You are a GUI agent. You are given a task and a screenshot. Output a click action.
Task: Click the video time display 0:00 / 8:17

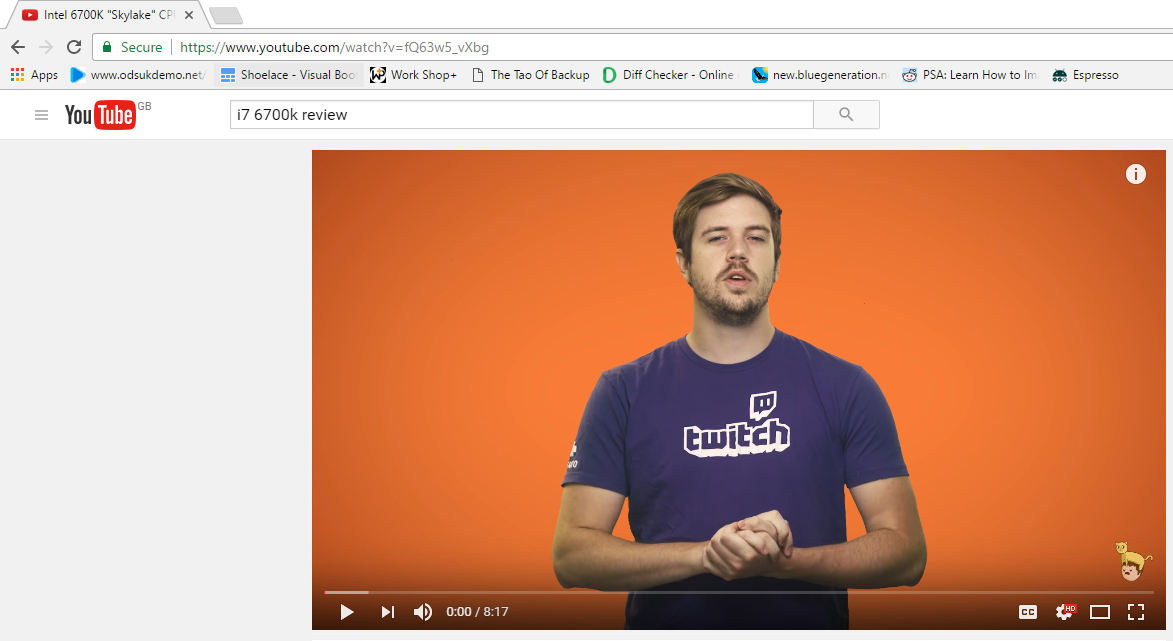(x=477, y=612)
